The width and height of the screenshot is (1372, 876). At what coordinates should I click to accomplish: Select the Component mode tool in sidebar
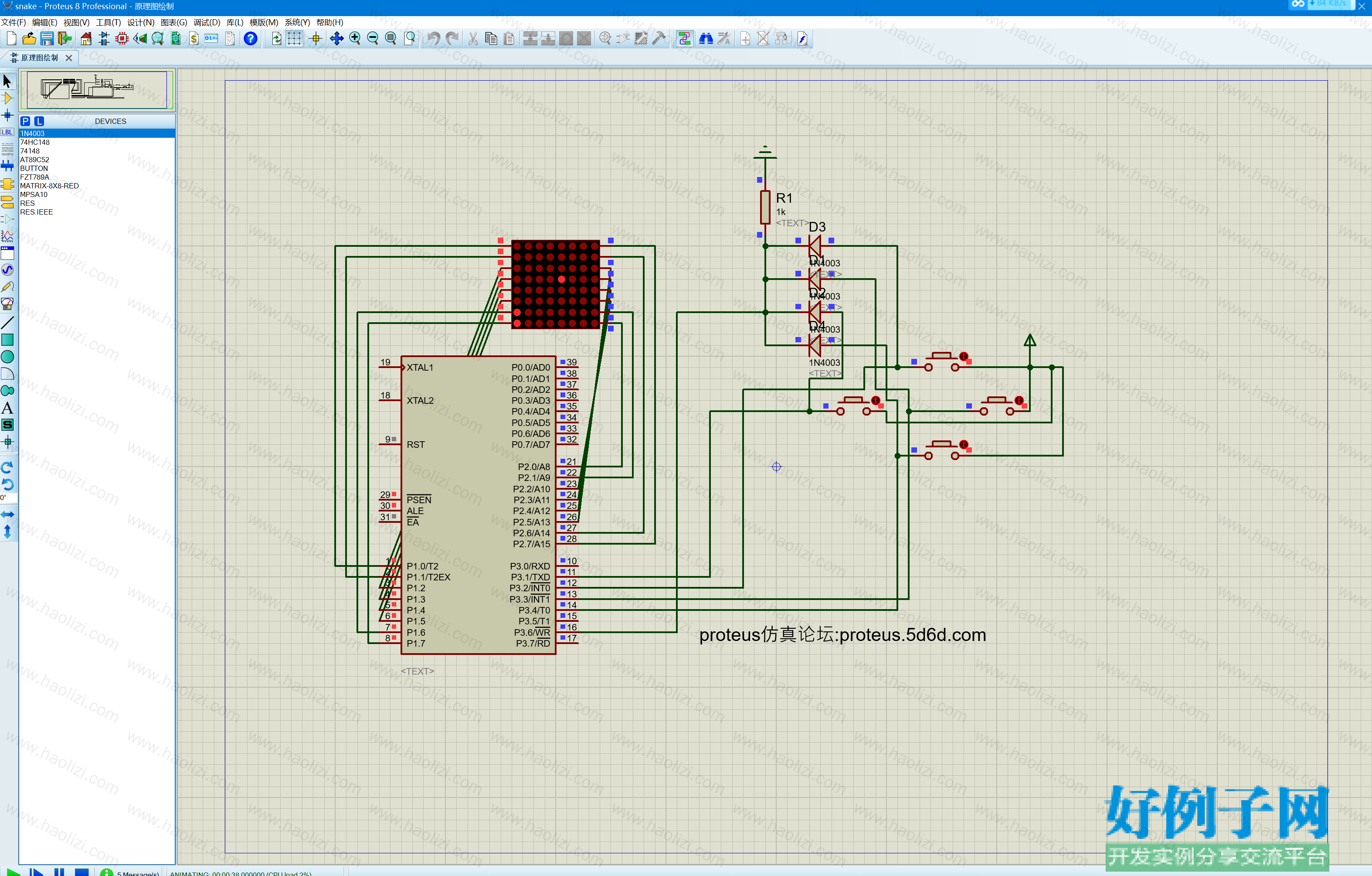pyautogui.click(x=7, y=98)
